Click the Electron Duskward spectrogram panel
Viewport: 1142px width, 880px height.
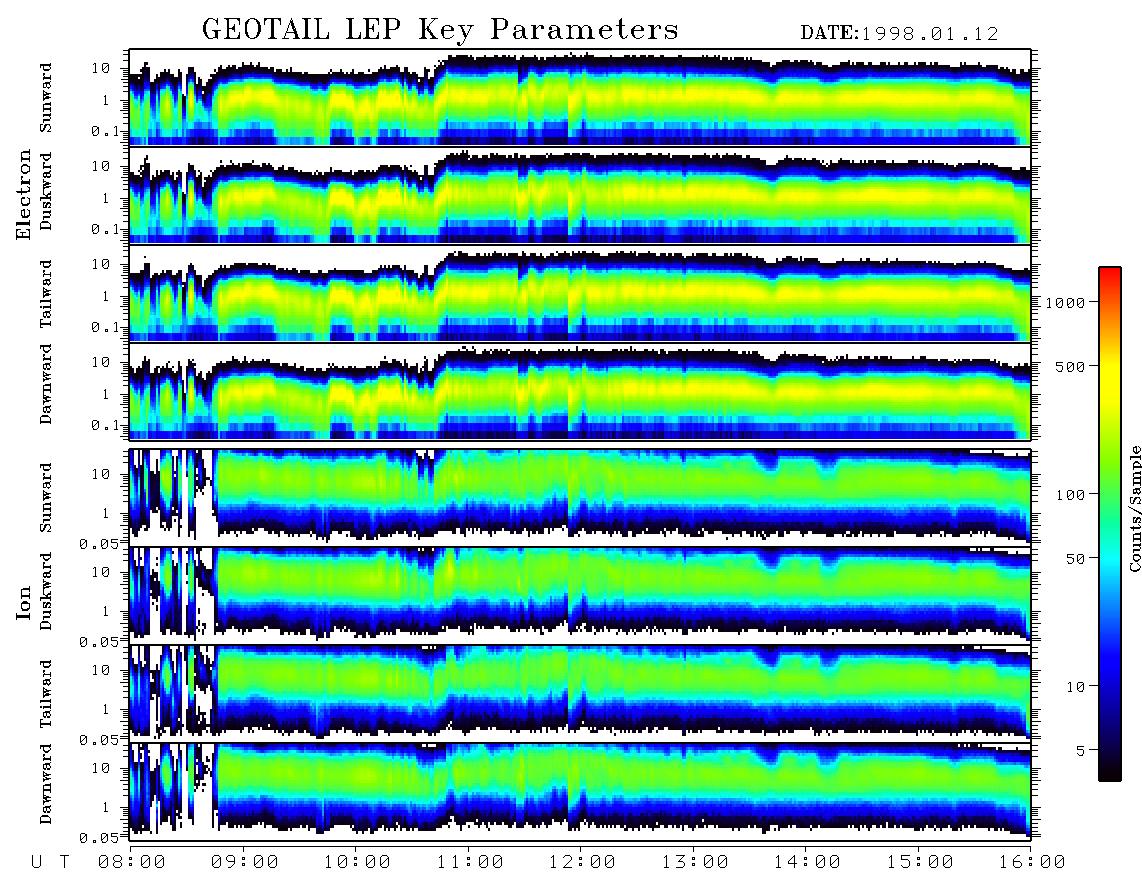point(580,195)
